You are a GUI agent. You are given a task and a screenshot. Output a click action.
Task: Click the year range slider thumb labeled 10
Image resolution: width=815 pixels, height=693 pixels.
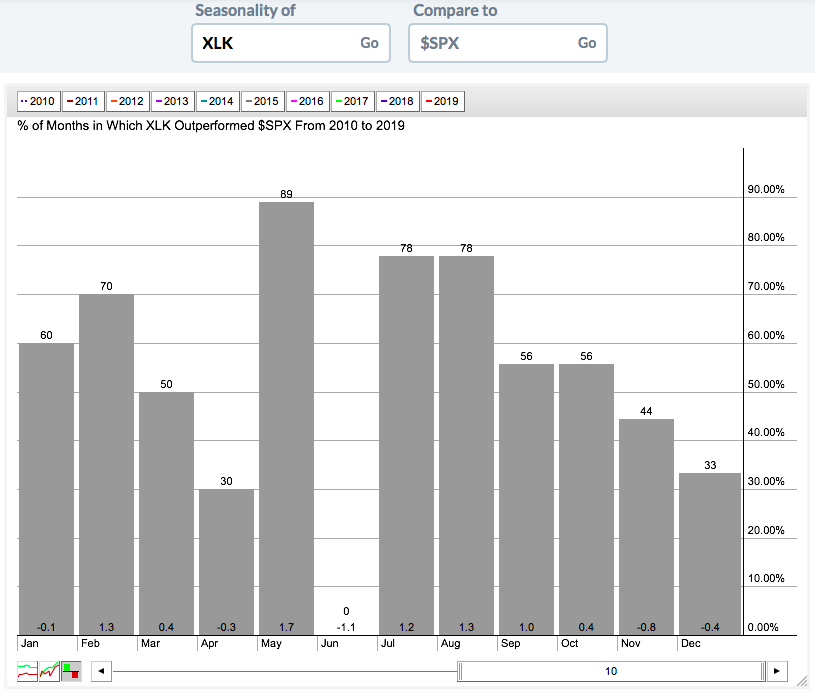(611, 671)
